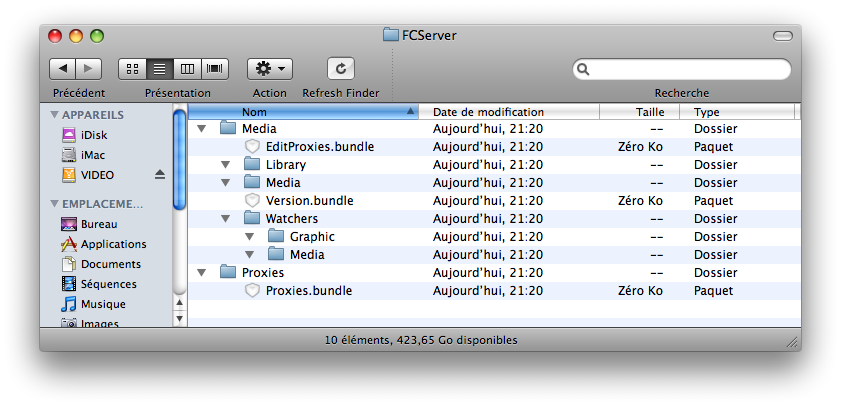
Task: Sort by Date de modification column
Action: [x=508, y=112]
